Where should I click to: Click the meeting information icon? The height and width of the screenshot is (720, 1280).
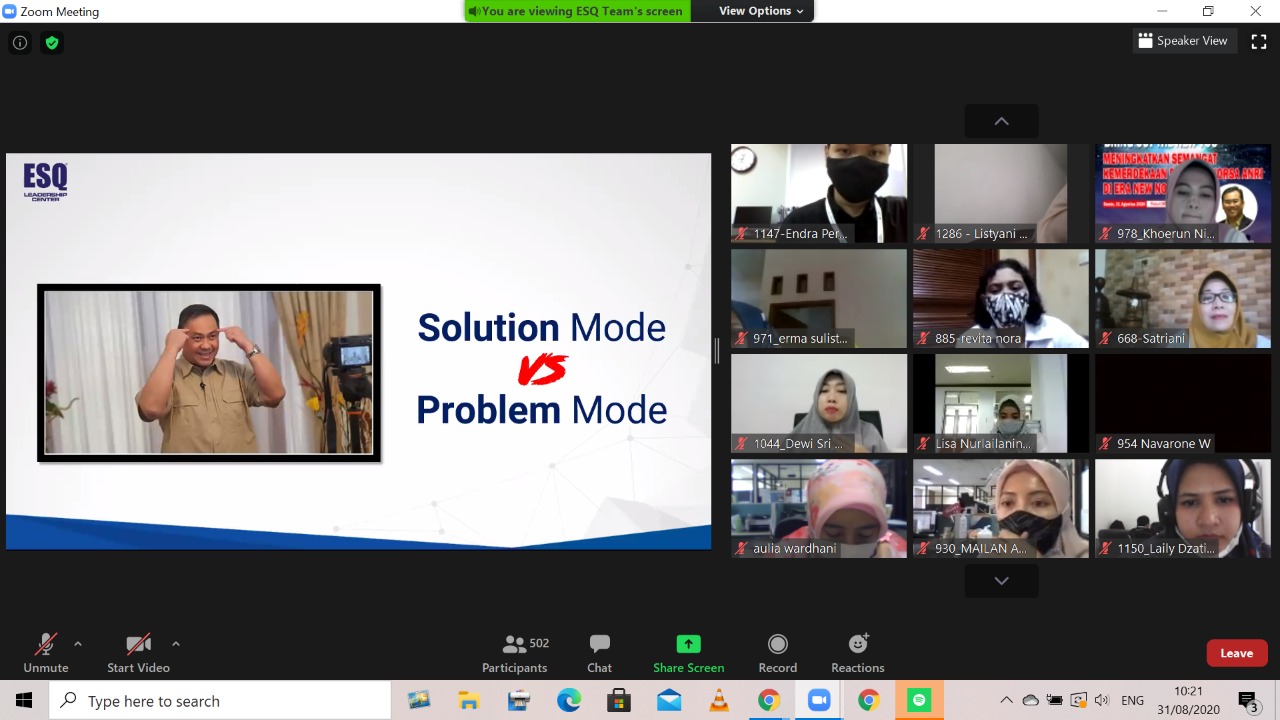pos(20,43)
